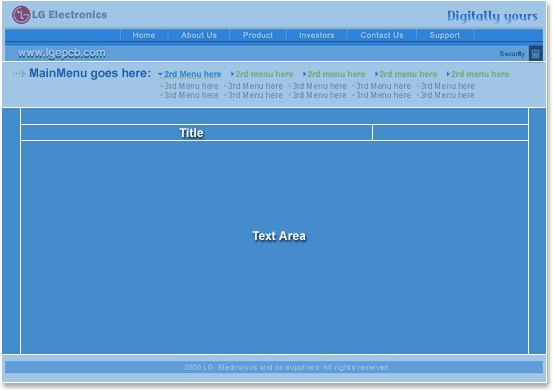This screenshot has height=391, width=554.
Task: Go to About Us in navigation bar
Action: [199, 35]
